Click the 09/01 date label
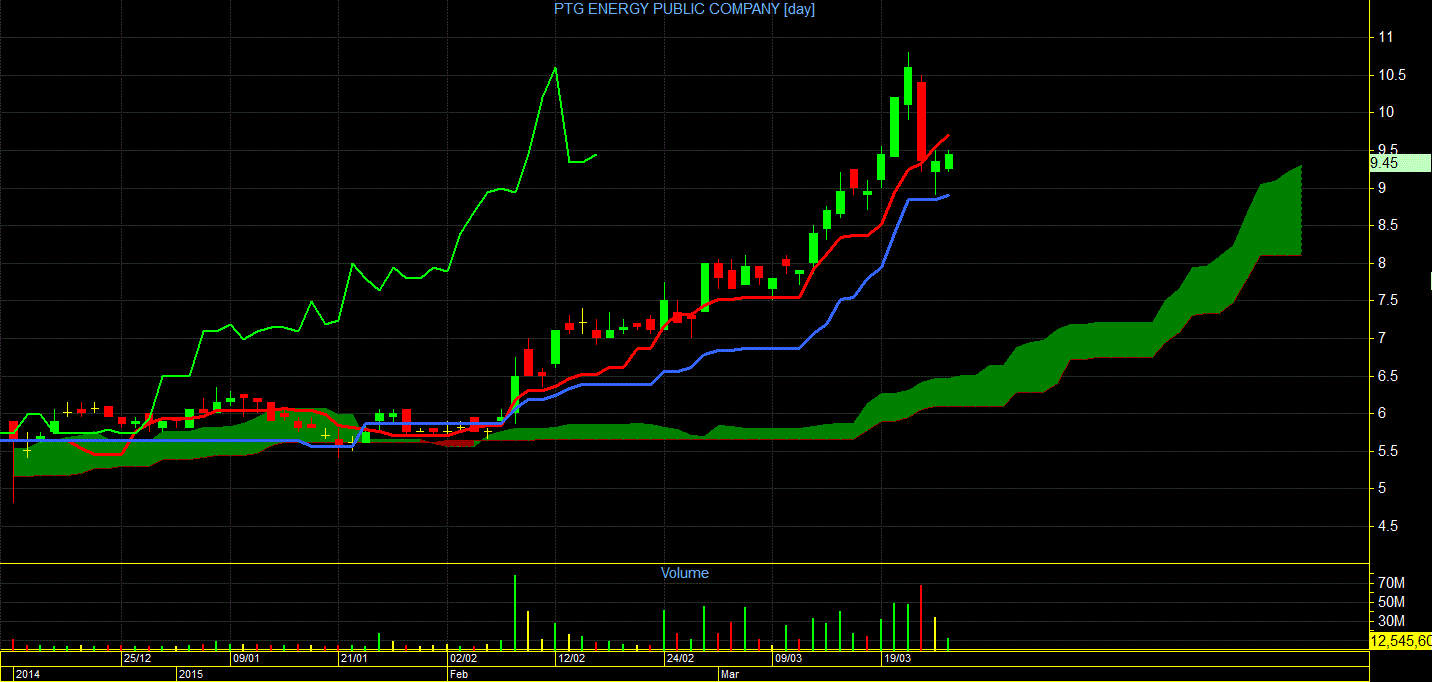The image size is (1432, 682). coord(246,659)
